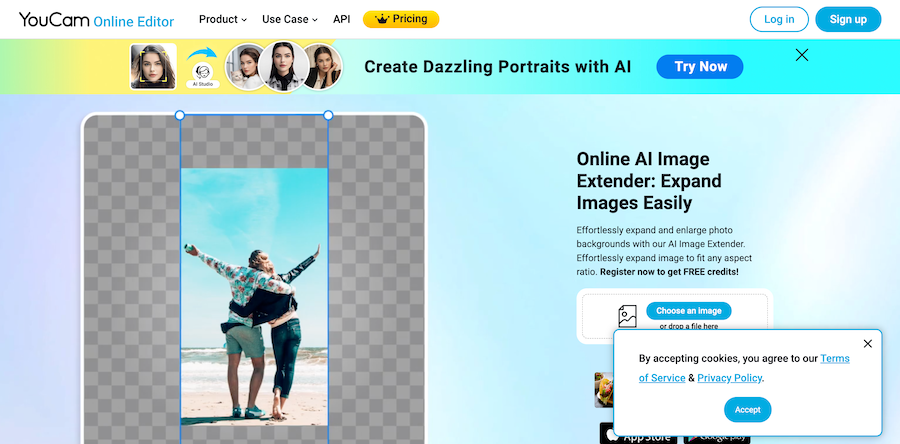The image size is (900, 444).
Task: Select the top-left crop handle of the image
Action: click(180, 115)
